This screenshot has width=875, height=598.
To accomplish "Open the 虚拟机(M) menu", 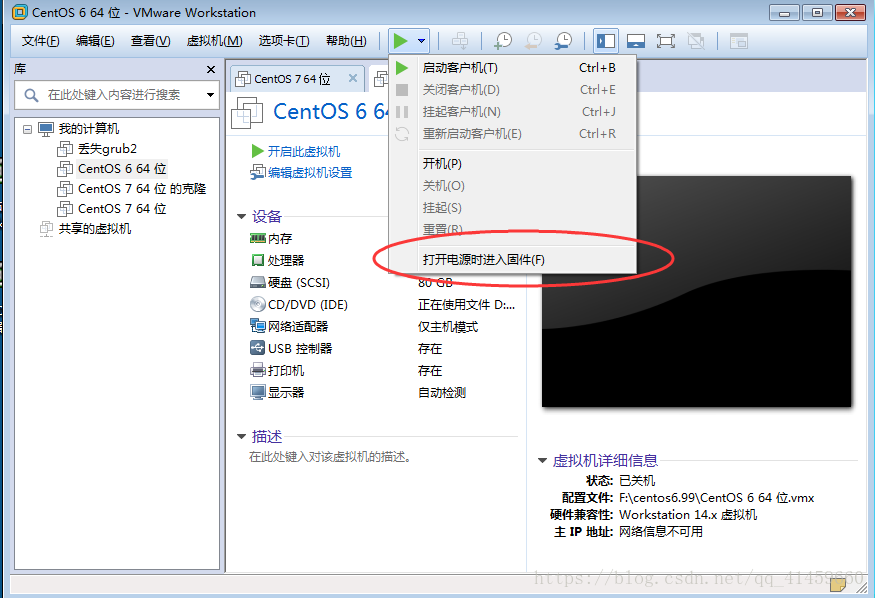I will (214, 41).
